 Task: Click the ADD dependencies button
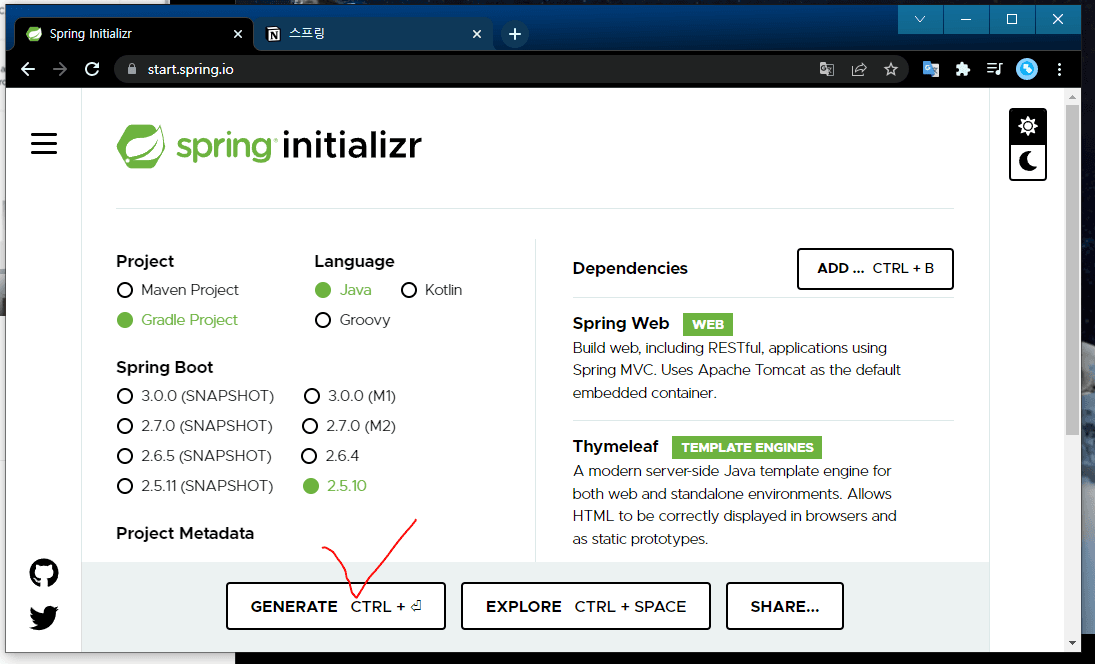click(x=874, y=268)
